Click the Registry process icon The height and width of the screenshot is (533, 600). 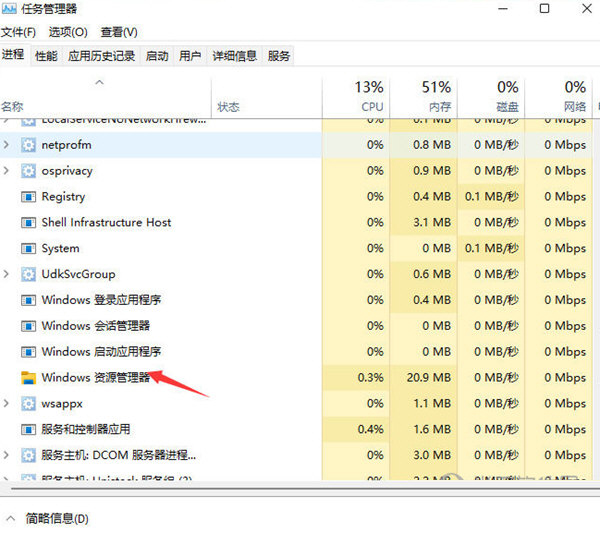(28, 197)
